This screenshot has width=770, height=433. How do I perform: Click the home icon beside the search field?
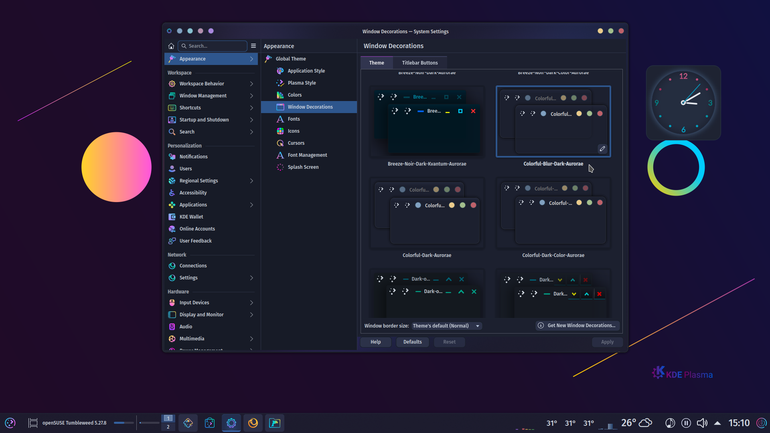tap(171, 46)
